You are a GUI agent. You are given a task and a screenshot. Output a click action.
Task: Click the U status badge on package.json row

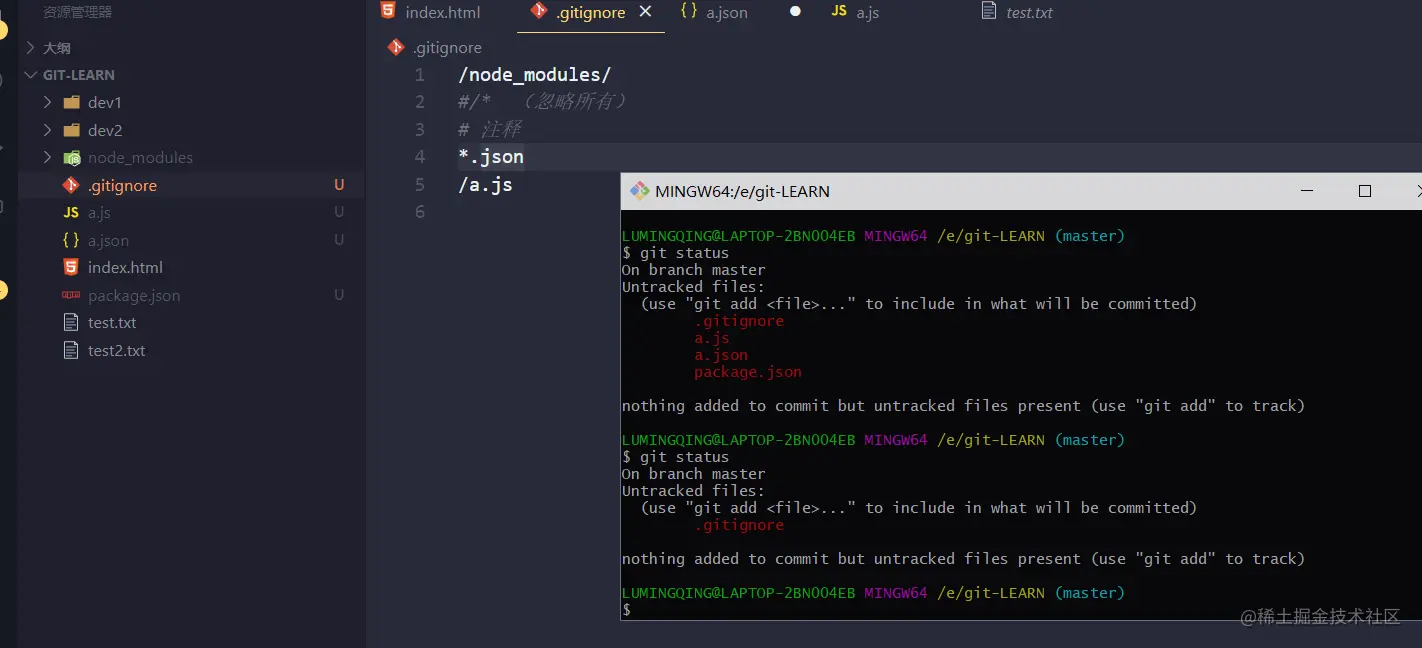339,295
